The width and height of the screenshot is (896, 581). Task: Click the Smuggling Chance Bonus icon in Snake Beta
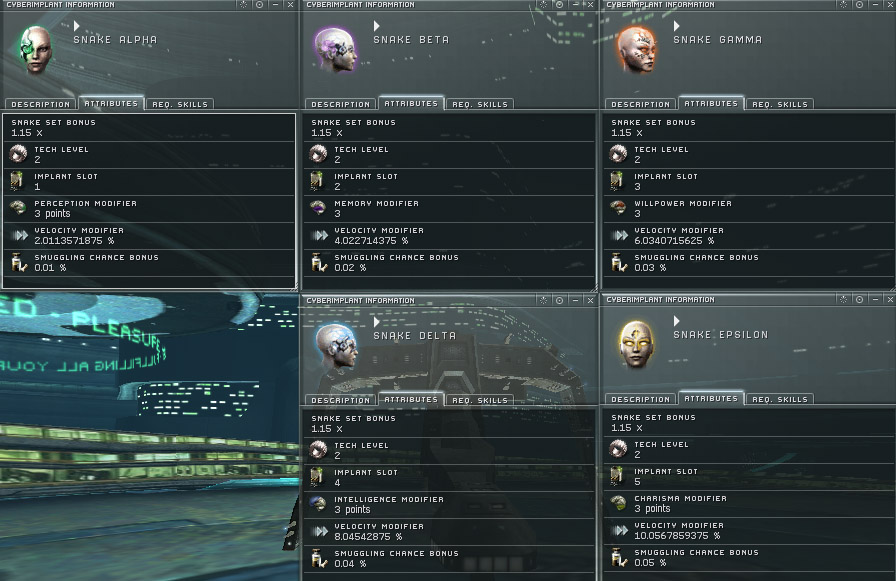(x=318, y=263)
